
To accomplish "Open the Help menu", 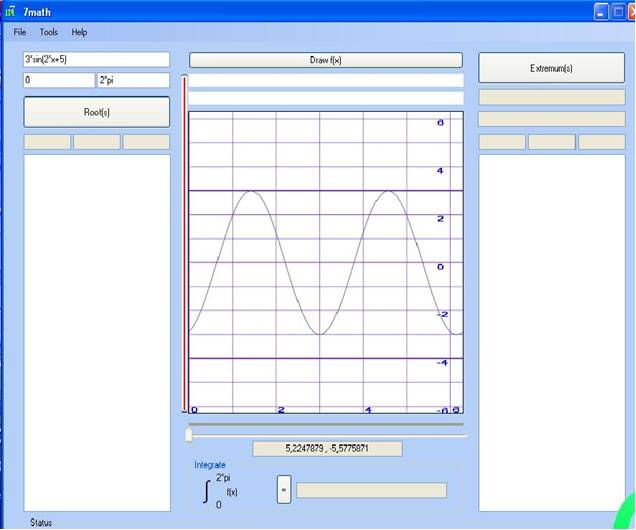I will [x=79, y=32].
